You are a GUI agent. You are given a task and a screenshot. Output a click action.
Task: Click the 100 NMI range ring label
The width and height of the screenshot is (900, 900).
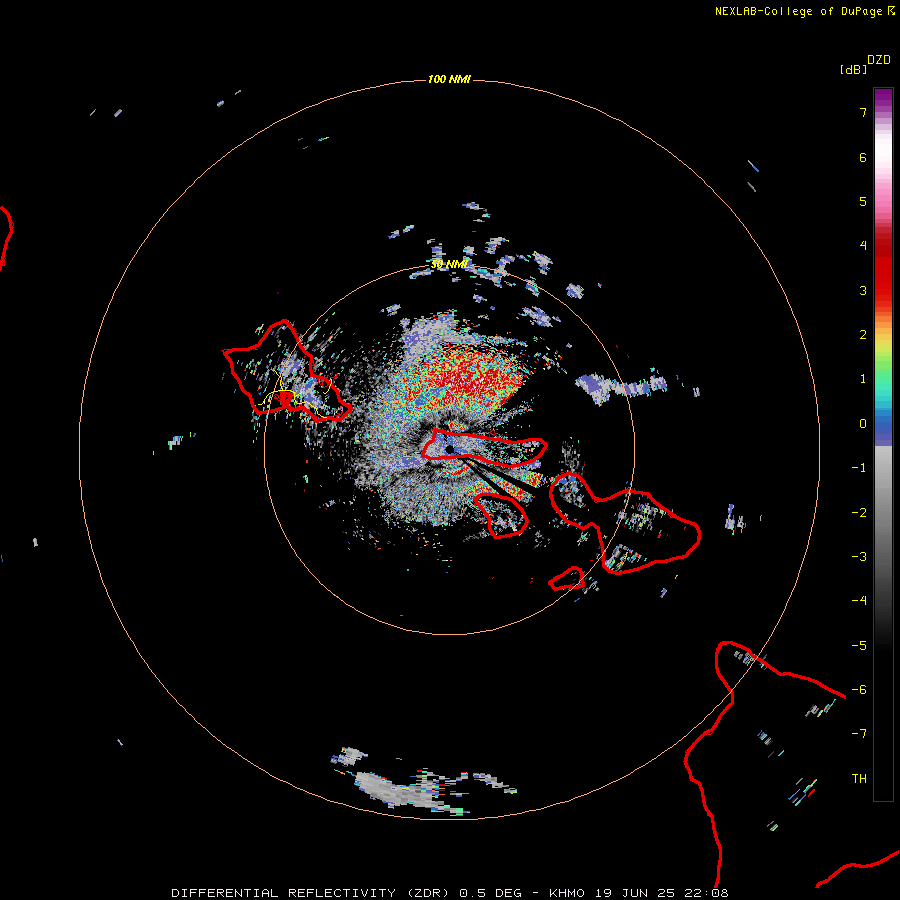449,79
